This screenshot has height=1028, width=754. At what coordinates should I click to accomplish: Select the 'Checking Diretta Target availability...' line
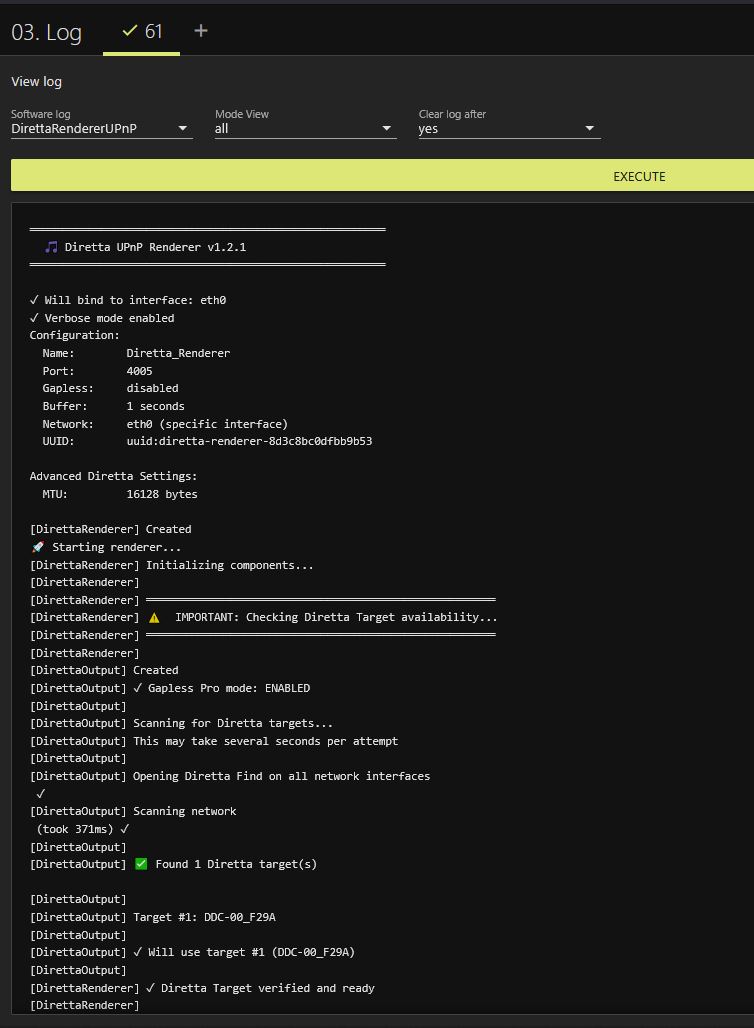[x=264, y=618]
